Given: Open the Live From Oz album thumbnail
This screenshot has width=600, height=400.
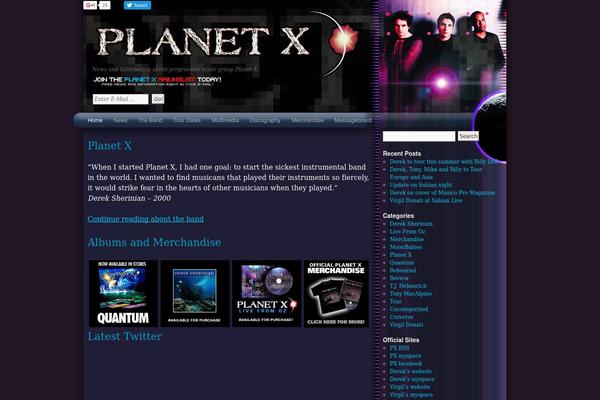Looking at the screenshot, I should tap(267, 294).
